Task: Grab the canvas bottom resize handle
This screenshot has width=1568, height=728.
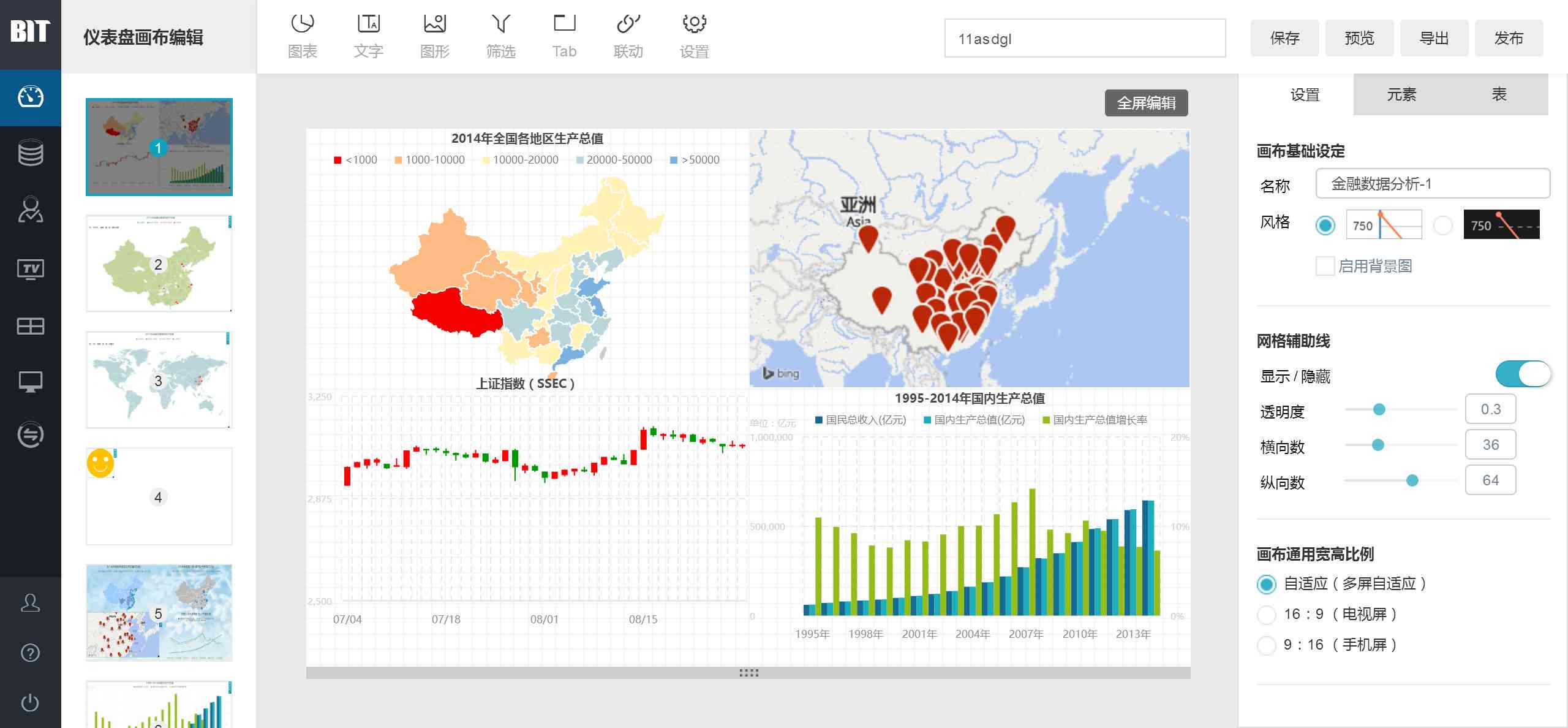Action: (748, 673)
